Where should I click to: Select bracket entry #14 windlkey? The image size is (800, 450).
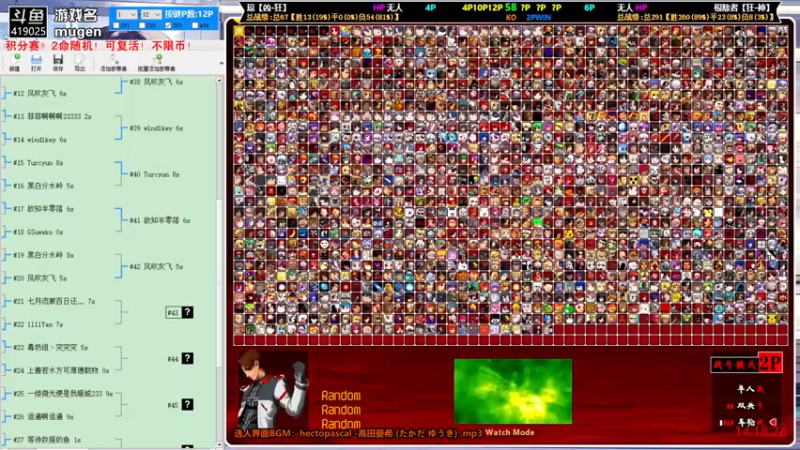(x=40, y=139)
